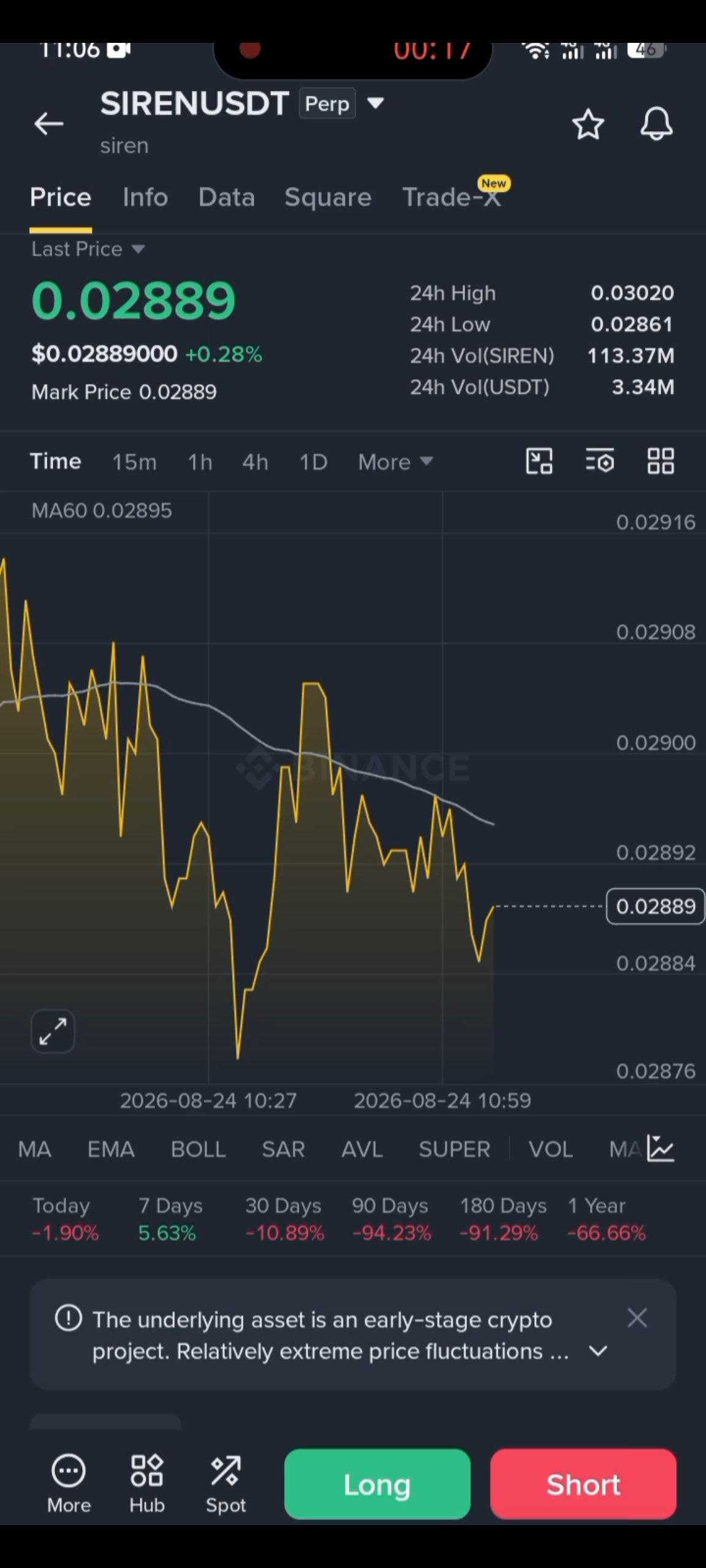Screen dimensions: 706x1568
Task: Open chart settings list icon
Action: [x=599, y=461]
